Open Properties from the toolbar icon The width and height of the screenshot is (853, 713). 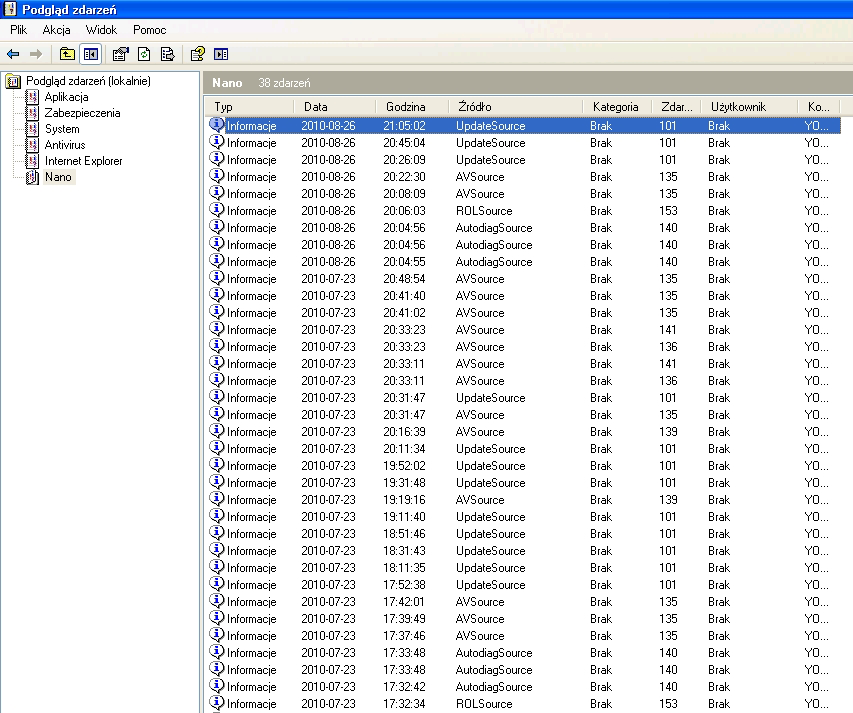pos(120,54)
